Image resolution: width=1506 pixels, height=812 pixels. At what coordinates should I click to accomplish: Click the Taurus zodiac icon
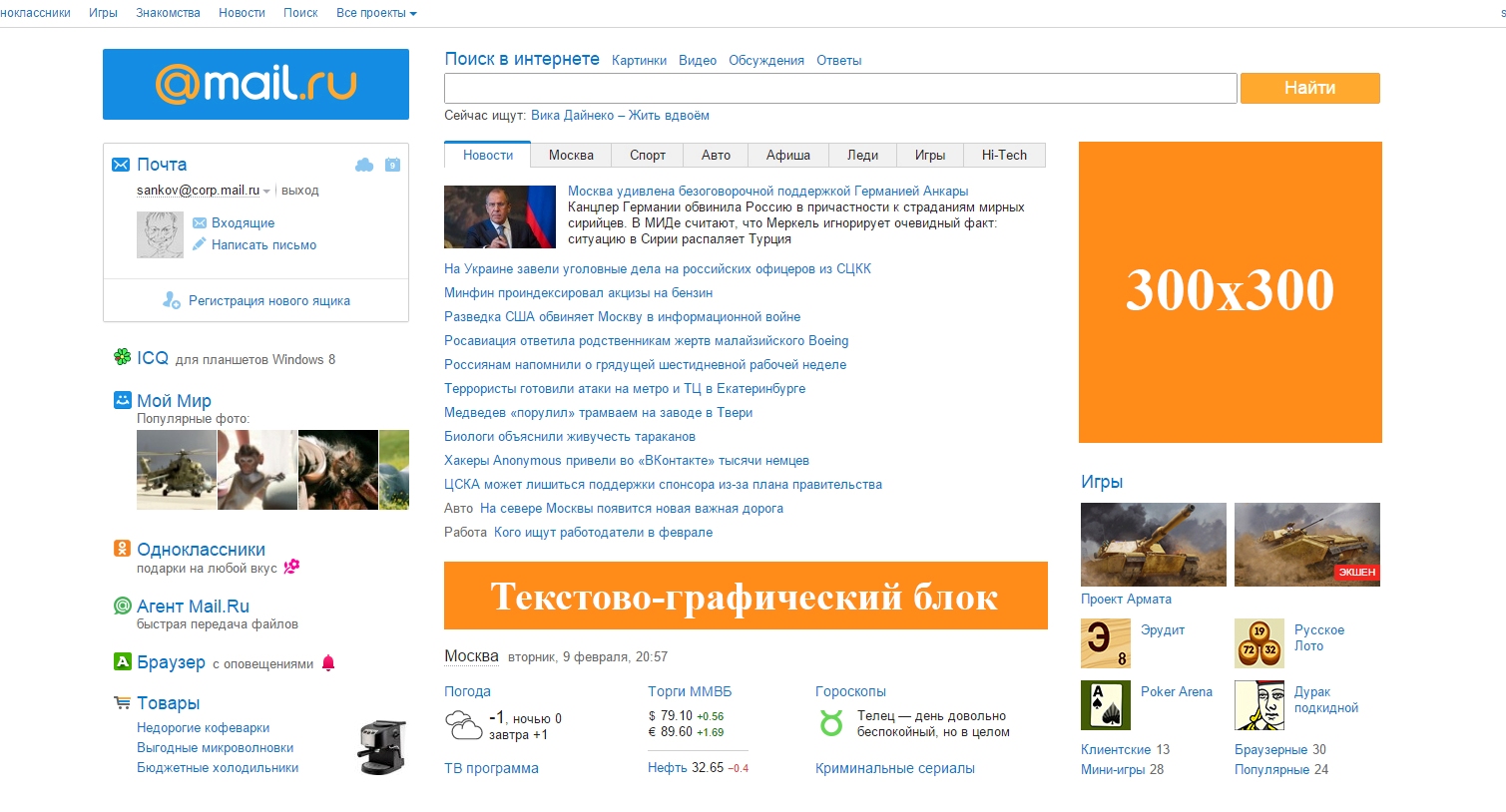pos(831,723)
